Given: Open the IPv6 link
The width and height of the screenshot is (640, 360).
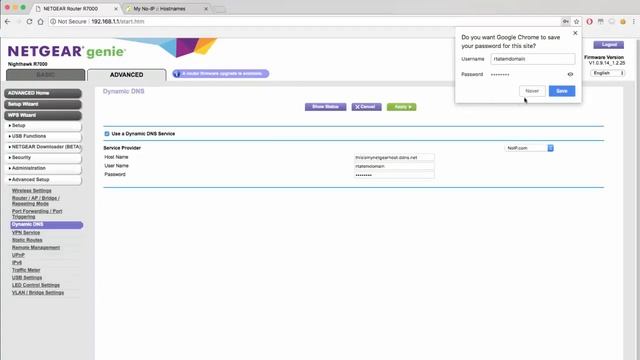Looking at the screenshot, I should point(17,262).
